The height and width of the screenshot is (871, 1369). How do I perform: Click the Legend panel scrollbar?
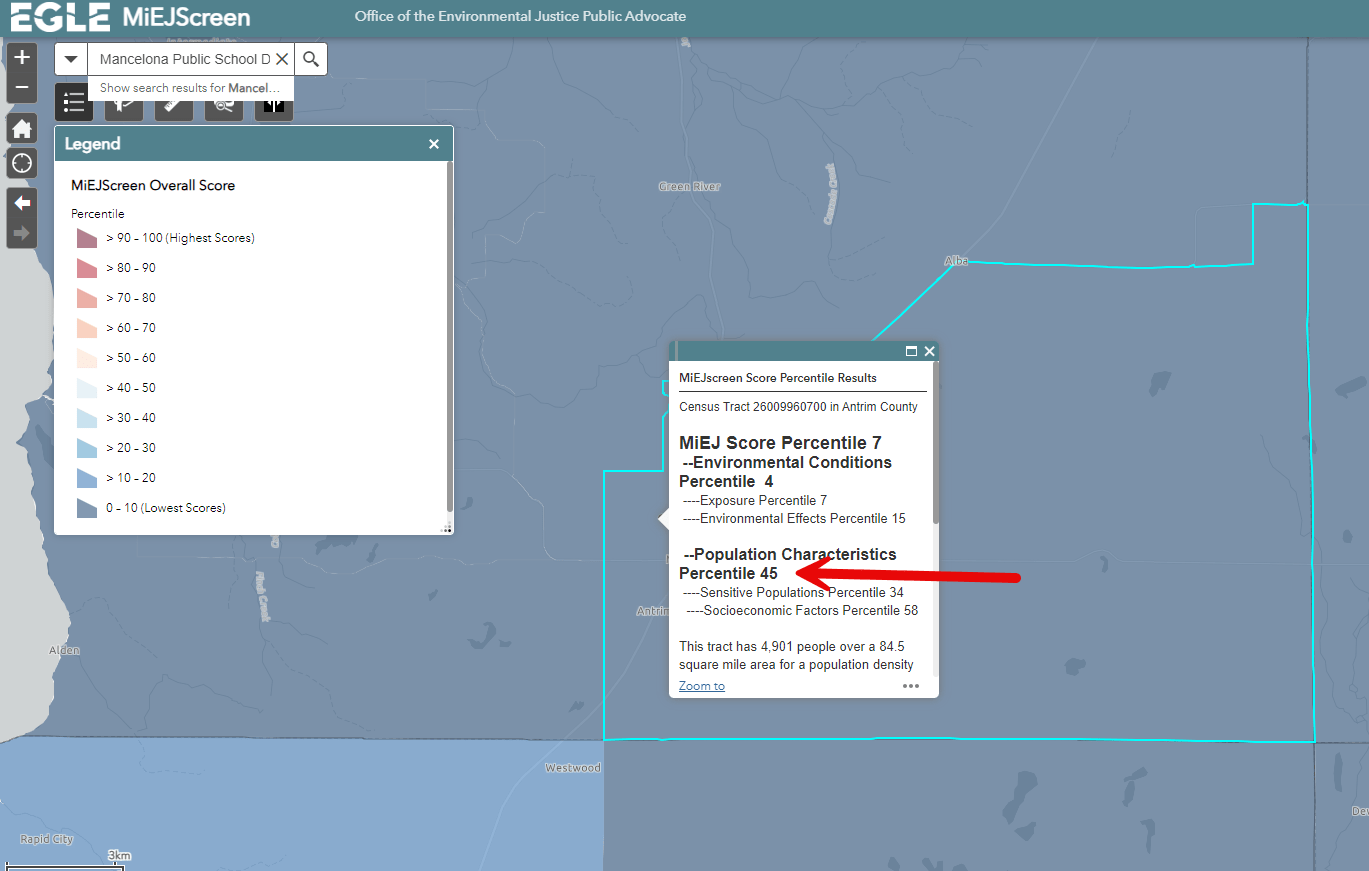click(x=450, y=337)
